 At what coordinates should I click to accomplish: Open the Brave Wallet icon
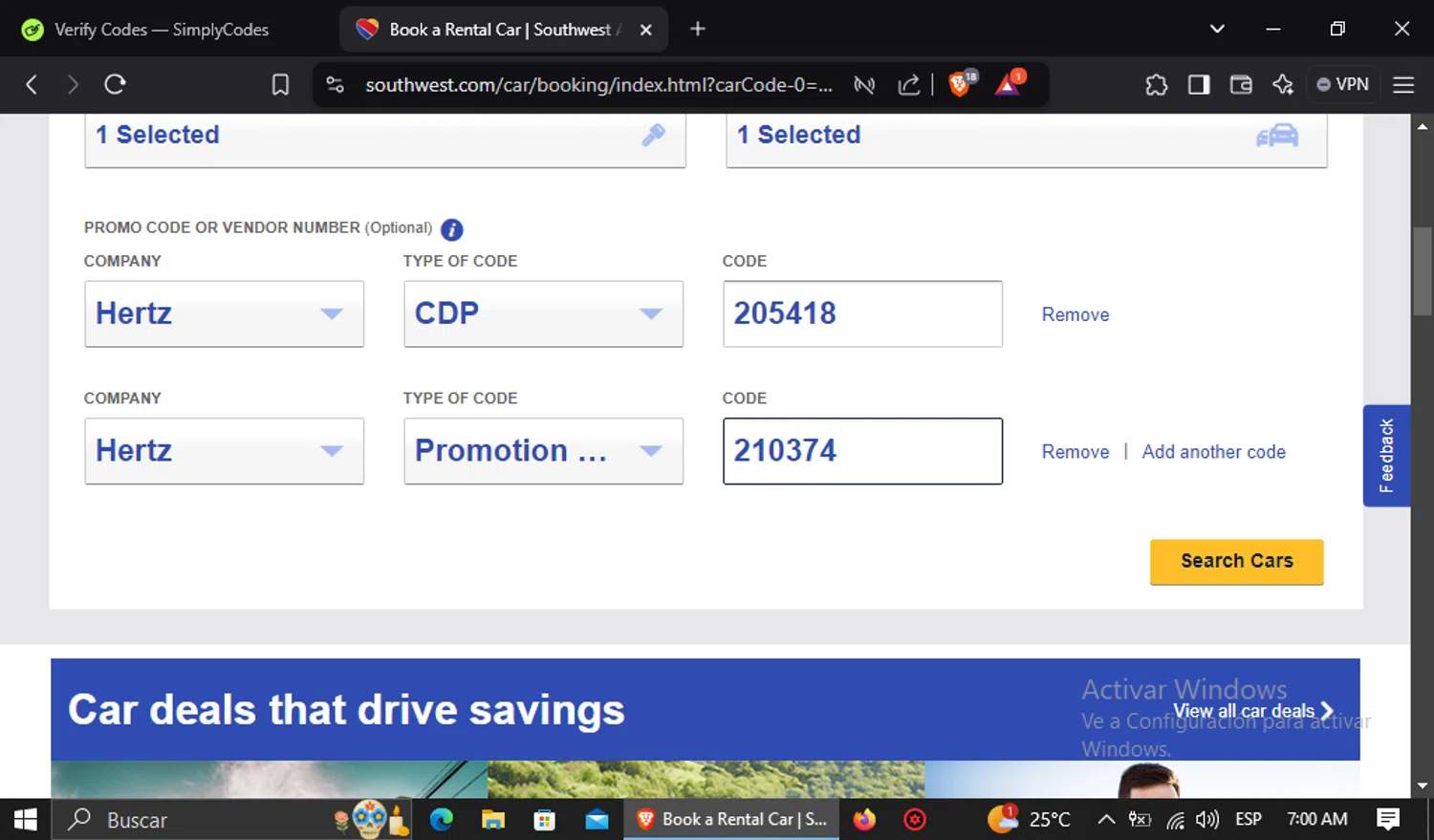pyautogui.click(x=1240, y=84)
